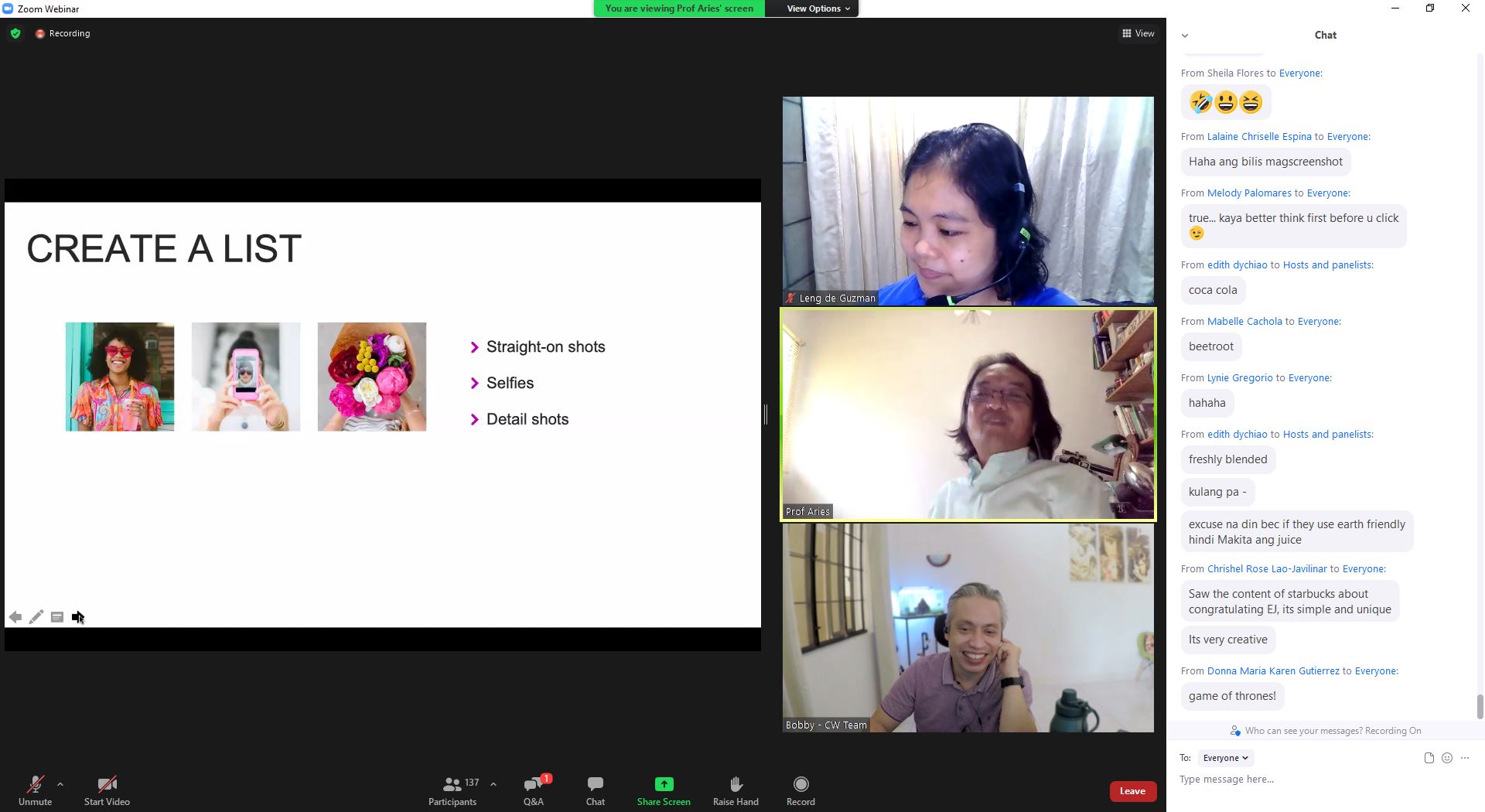
Task: Toggle the Chat toolbar button
Action: [x=595, y=790]
